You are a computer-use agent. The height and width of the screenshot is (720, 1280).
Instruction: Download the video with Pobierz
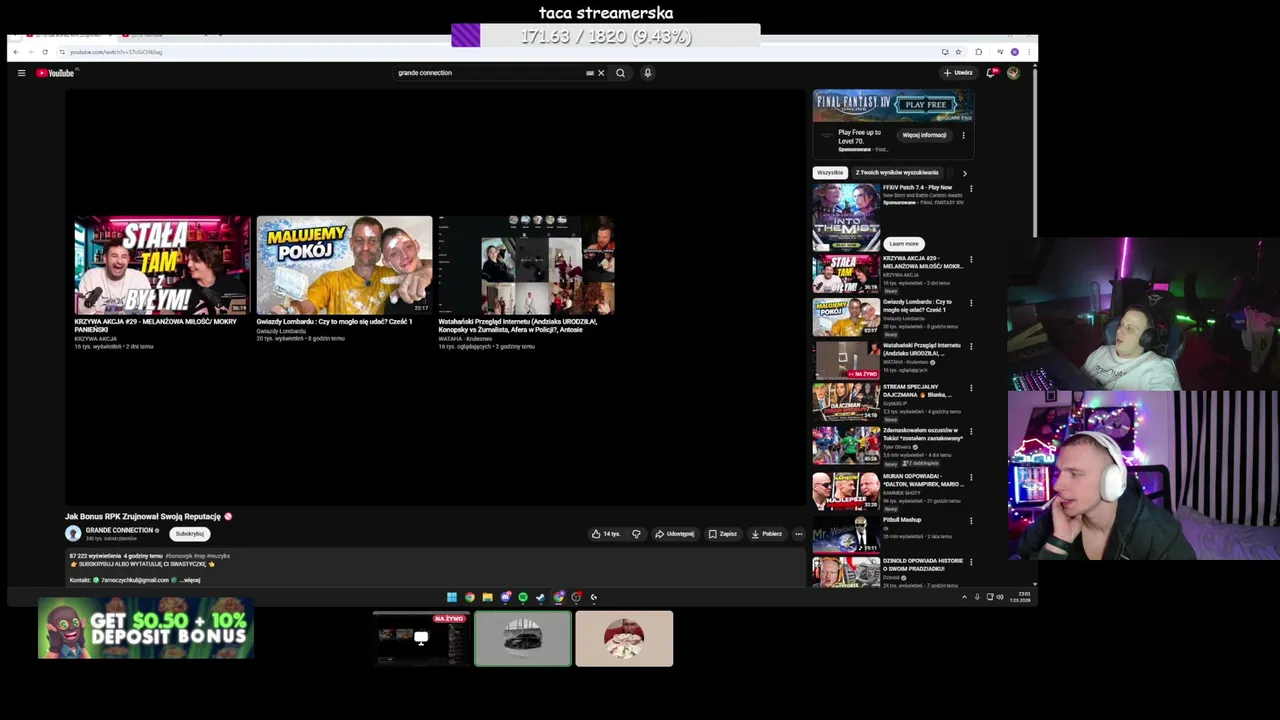767,534
